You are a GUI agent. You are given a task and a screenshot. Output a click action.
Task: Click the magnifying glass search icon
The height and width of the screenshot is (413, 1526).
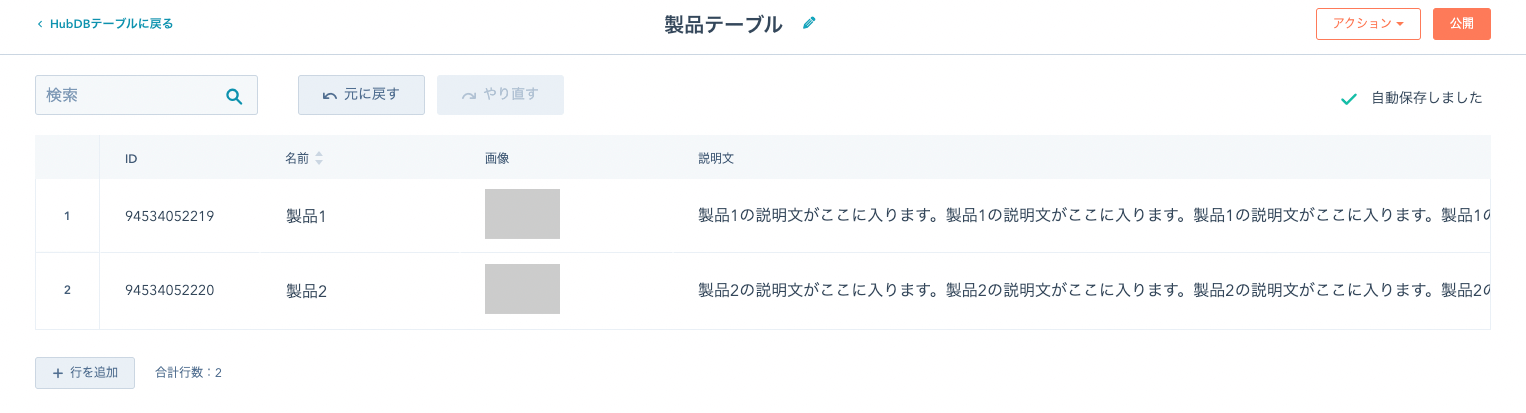[x=234, y=96]
